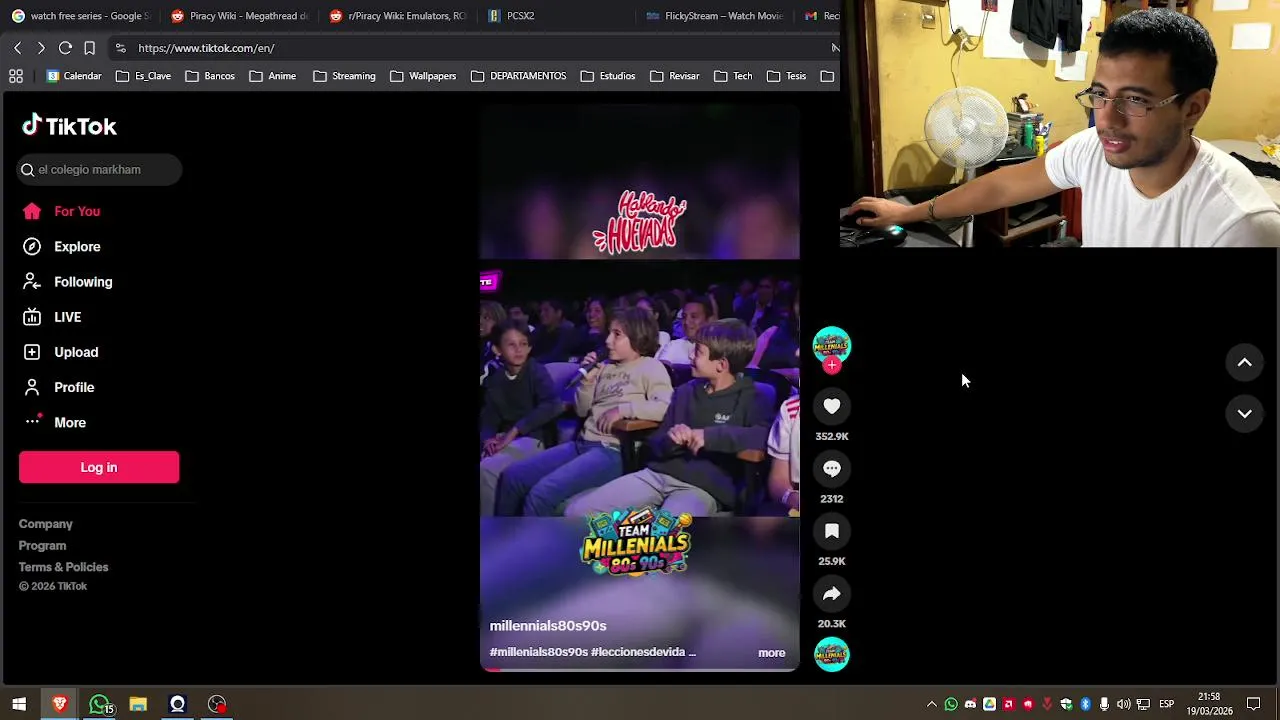
Task: Open the Calendar bookmark
Action: [x=74, y=76]
